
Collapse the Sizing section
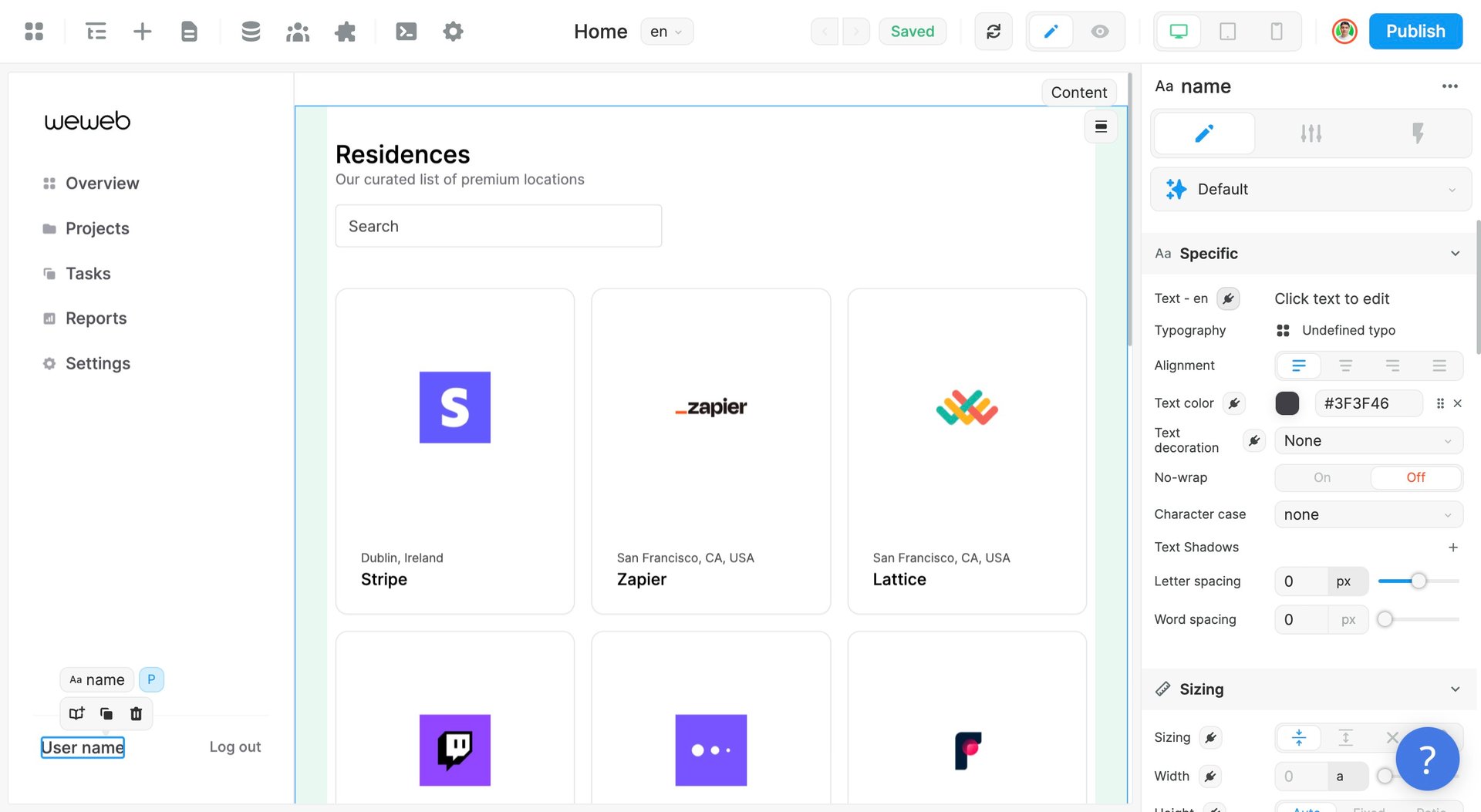pos(1456,689)
